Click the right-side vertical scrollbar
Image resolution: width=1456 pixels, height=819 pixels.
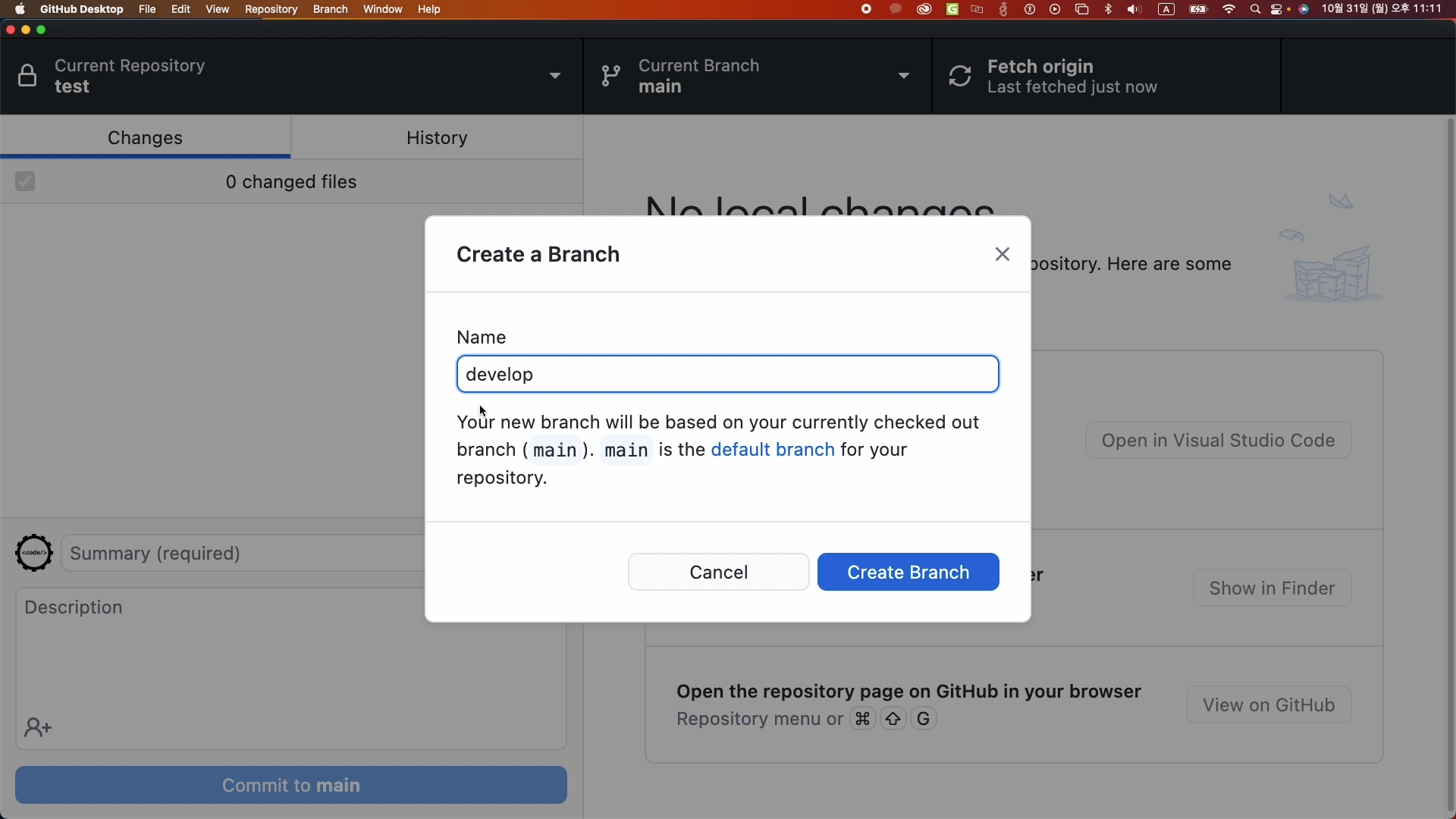click(x=1450, y=455)
